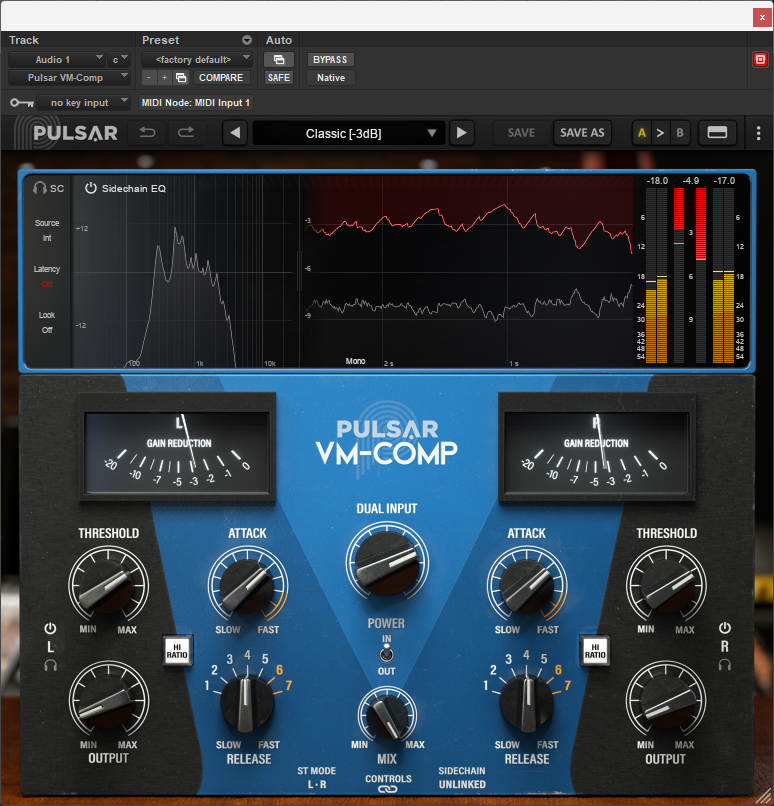Flip the POWER IN/OUT switch

point(386,654)
